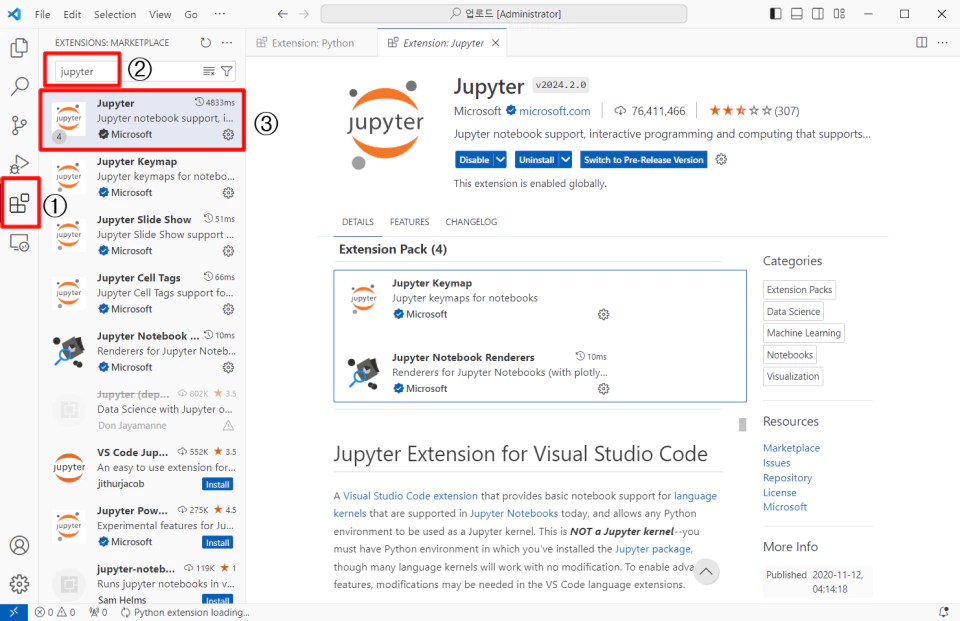Open the Manage gear in activity bar

19,584
